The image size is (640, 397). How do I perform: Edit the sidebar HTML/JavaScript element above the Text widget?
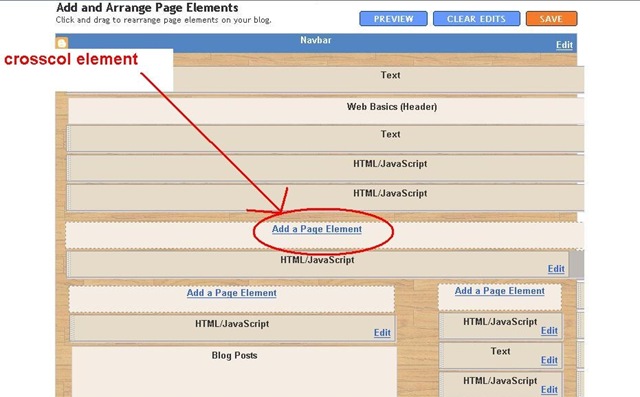549,331
